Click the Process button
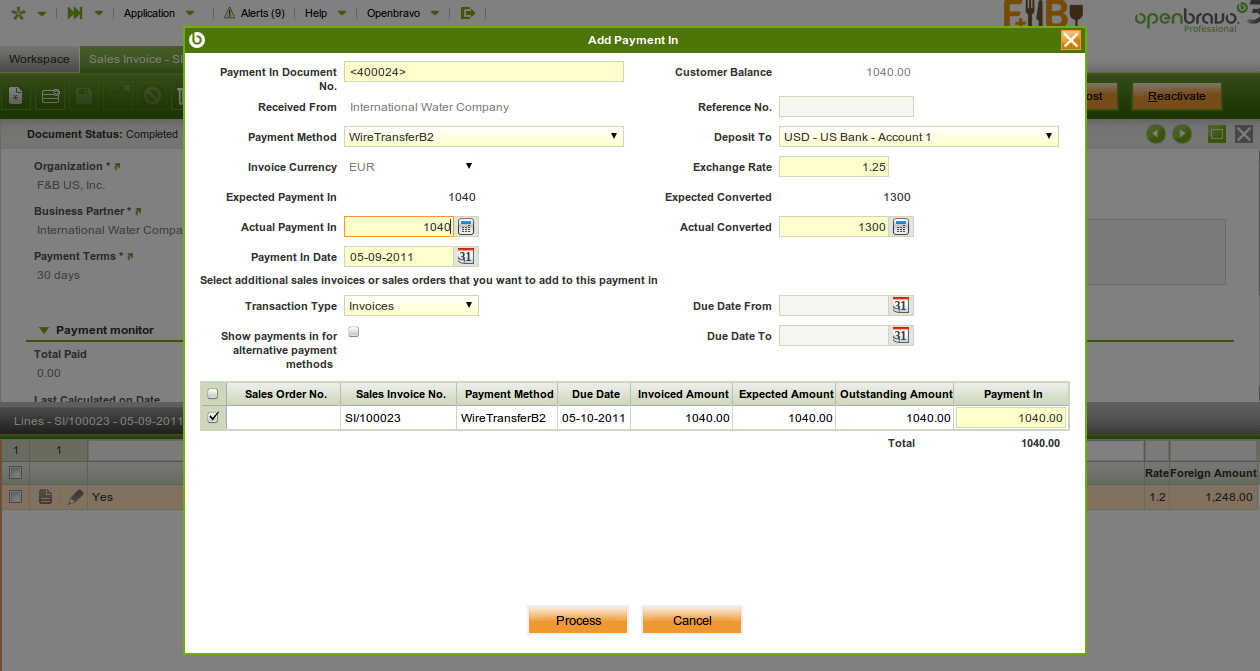1260x671 pixels. (578, 620)
